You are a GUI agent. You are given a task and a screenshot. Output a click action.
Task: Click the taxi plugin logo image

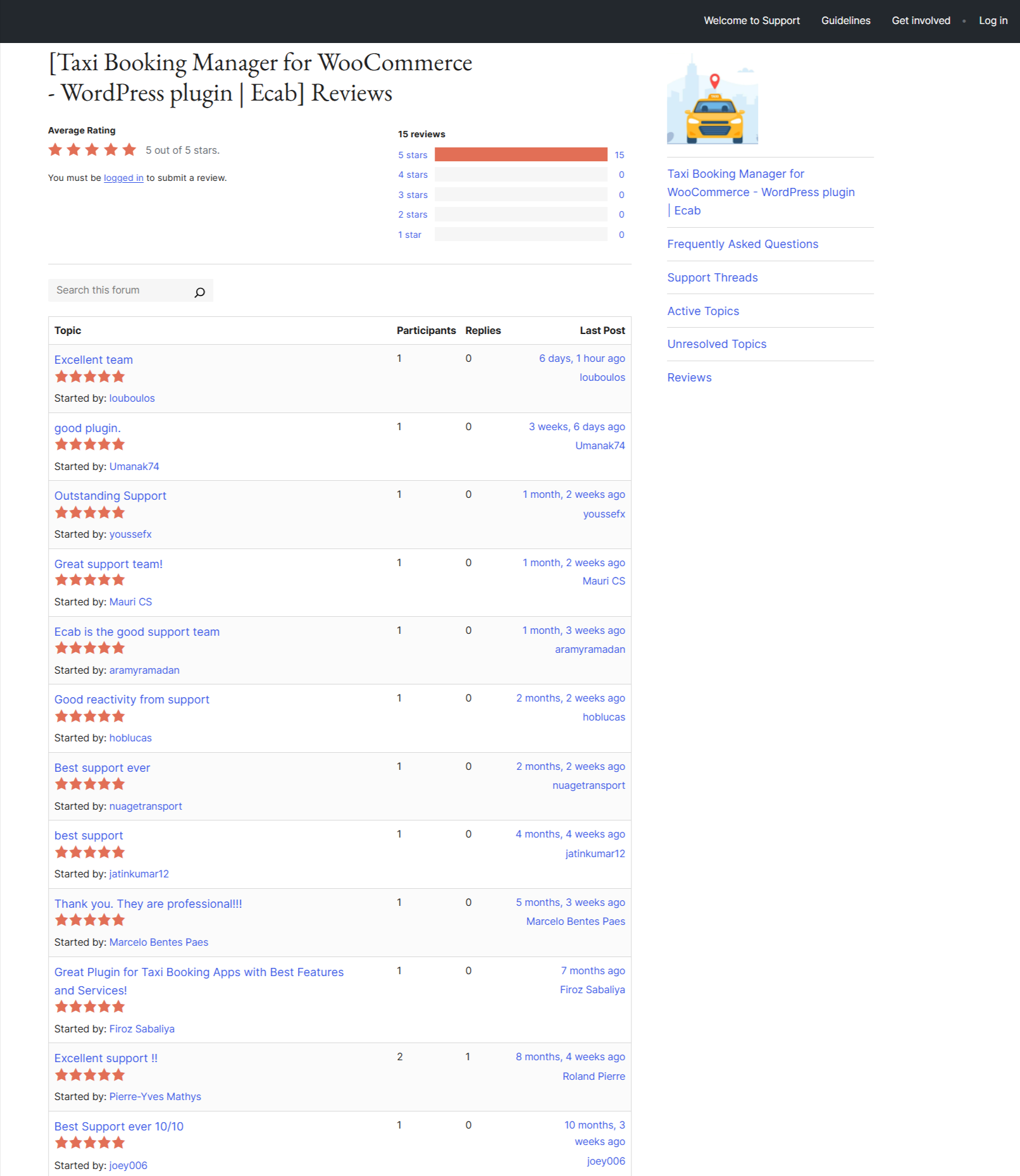pos(712,99)
